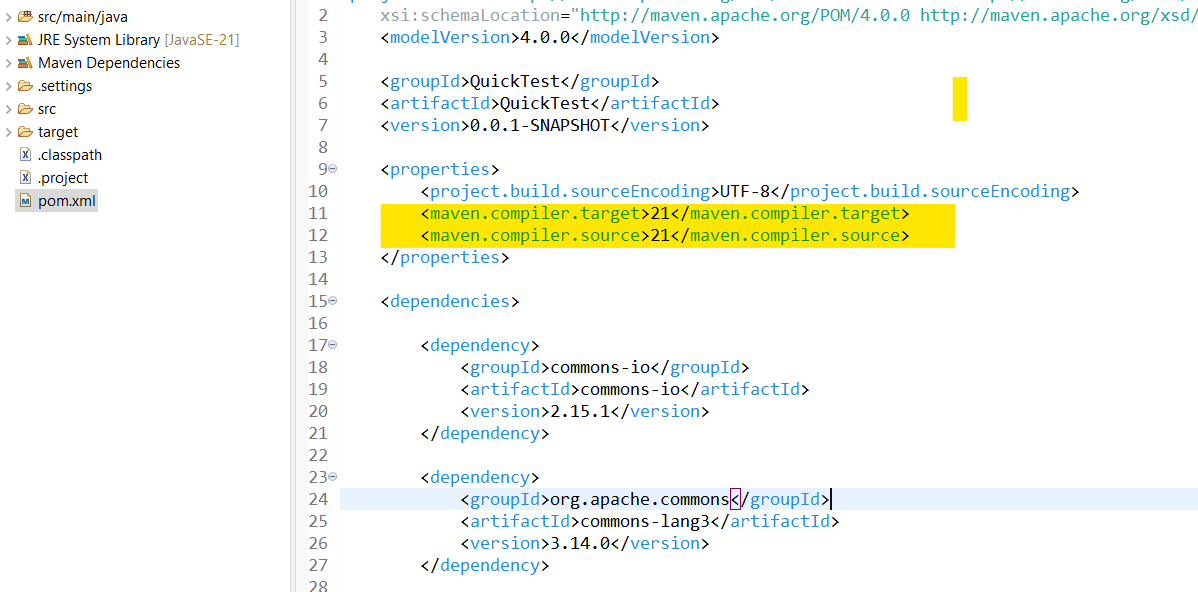Viewport: 1198px width, 592px height.
Task: Select Maven Dependencies in the tree
Action: (108, 63)
